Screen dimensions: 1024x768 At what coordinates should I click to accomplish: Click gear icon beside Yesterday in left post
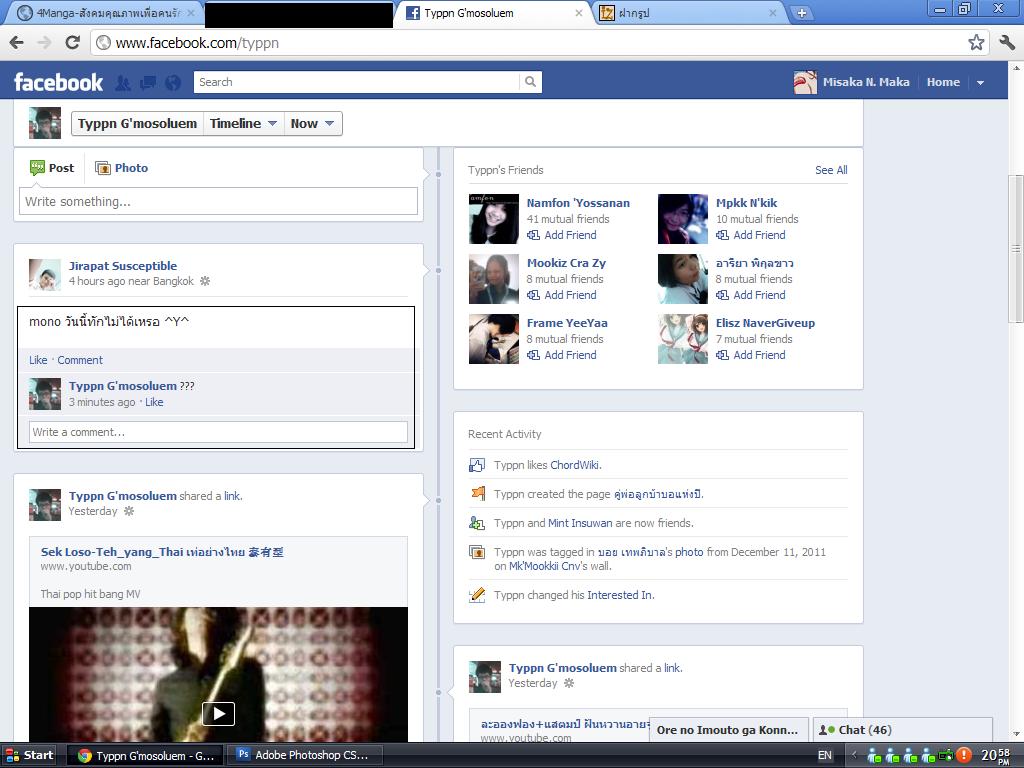click(129, 511)
